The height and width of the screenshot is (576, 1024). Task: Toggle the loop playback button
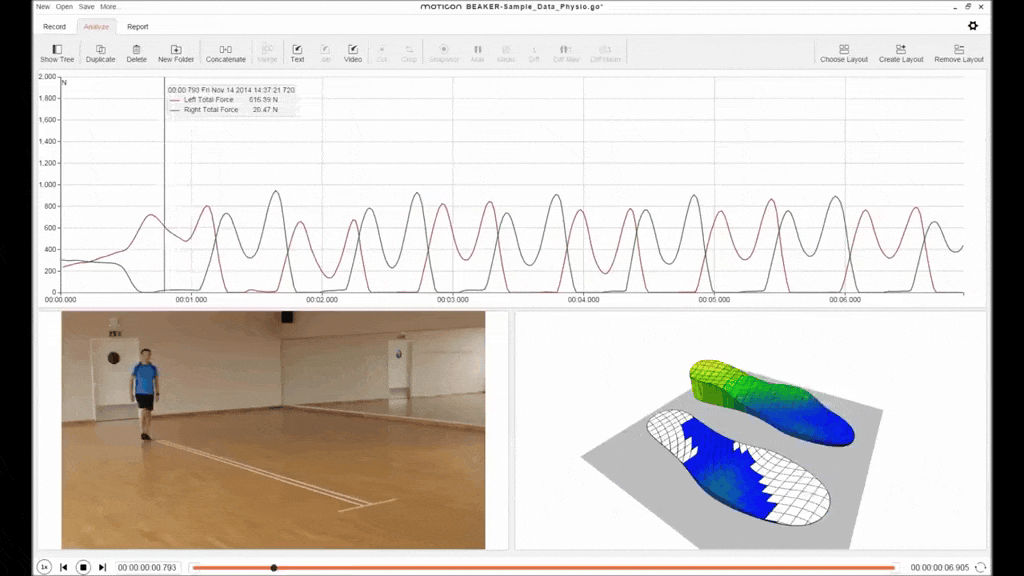click(x=981, y=567)
